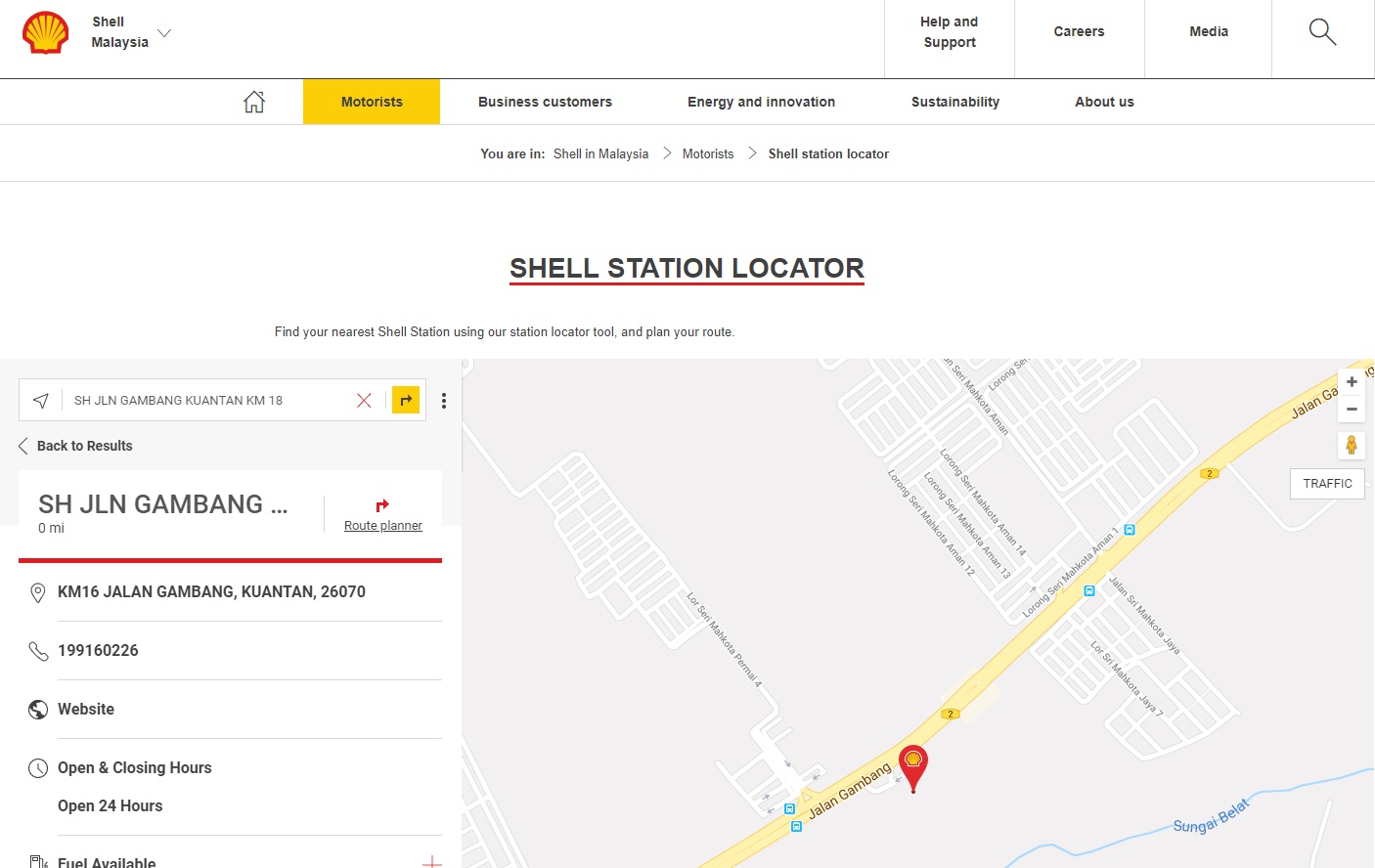Select the use-my-location arrow in search bar
1375x868 pixels.
pos(40,400)
